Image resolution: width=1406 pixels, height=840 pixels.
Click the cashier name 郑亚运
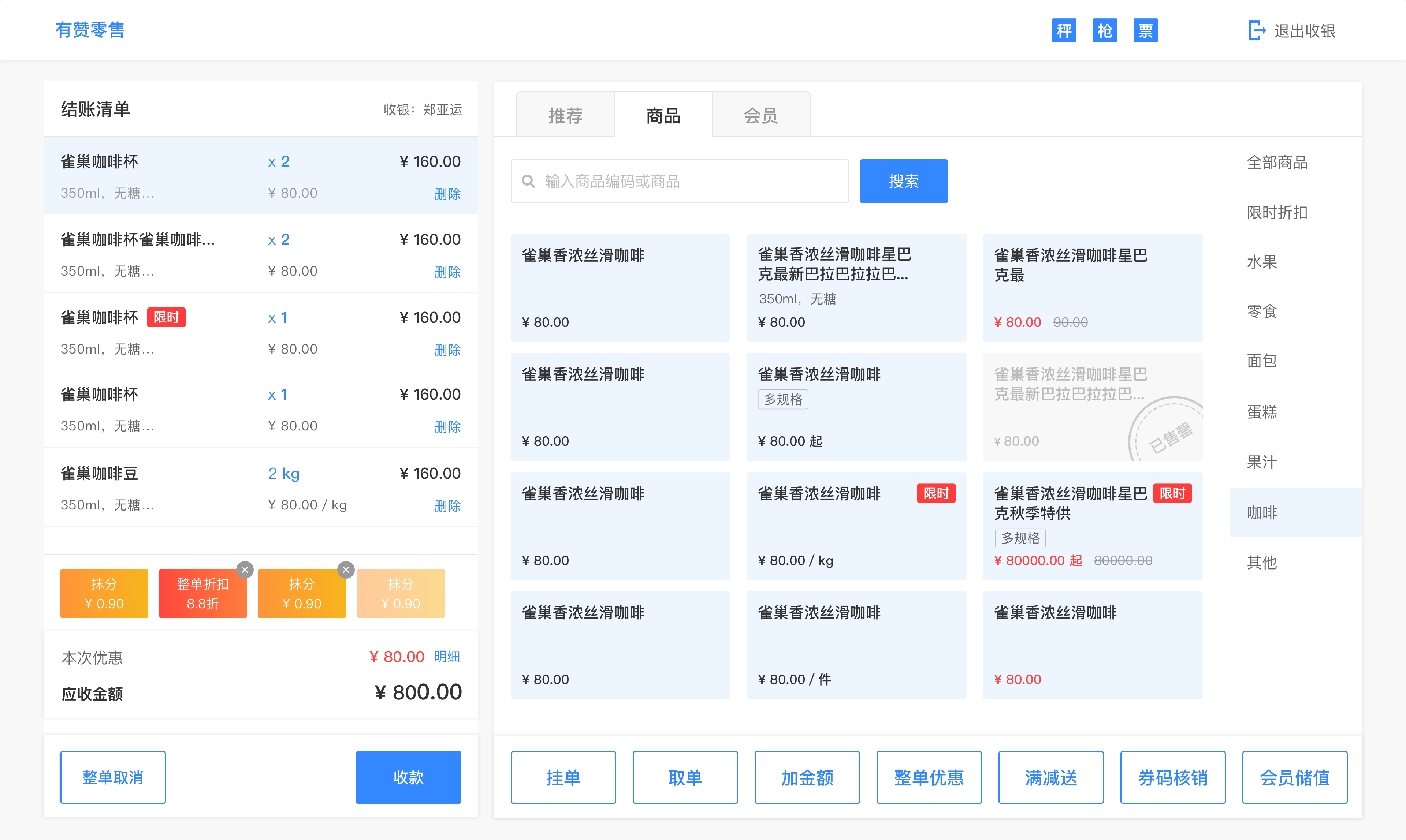pyautogui.click(x=442, y=109)
